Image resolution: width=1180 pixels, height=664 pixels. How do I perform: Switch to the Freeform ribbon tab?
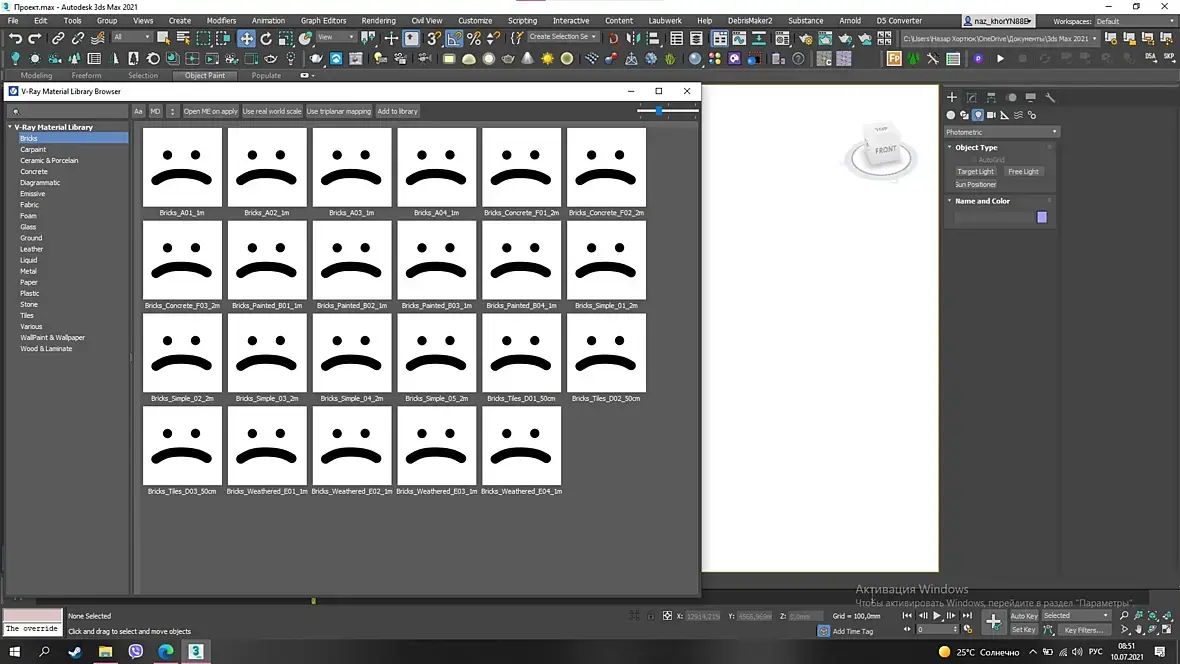click(86, 75)
